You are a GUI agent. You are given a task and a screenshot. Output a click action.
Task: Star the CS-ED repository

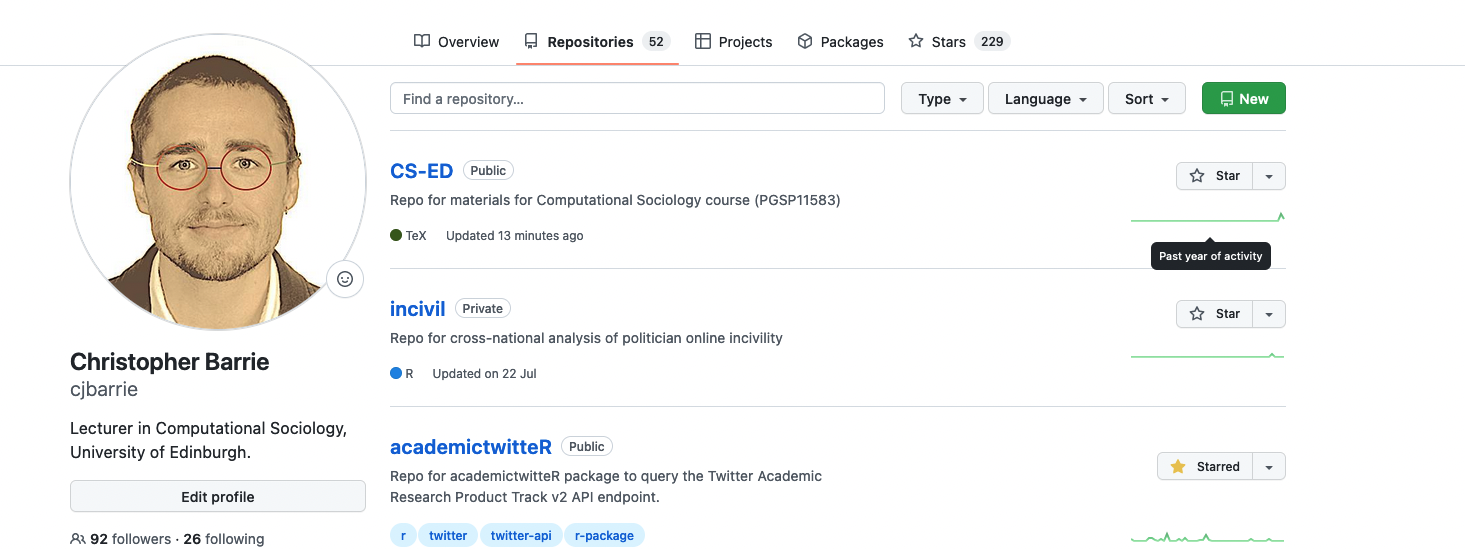(1215, 176)
